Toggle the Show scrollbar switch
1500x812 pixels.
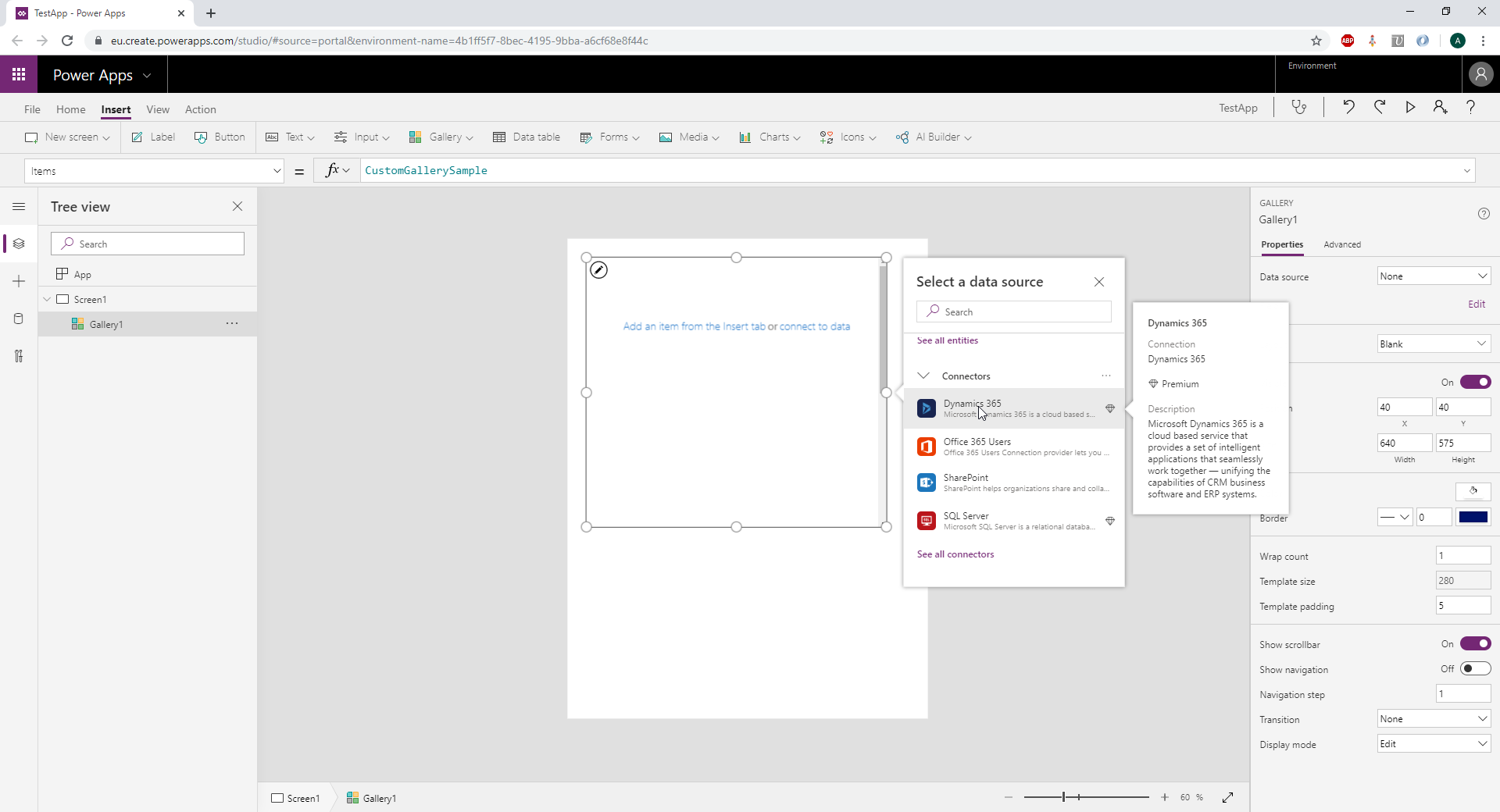1475,643
